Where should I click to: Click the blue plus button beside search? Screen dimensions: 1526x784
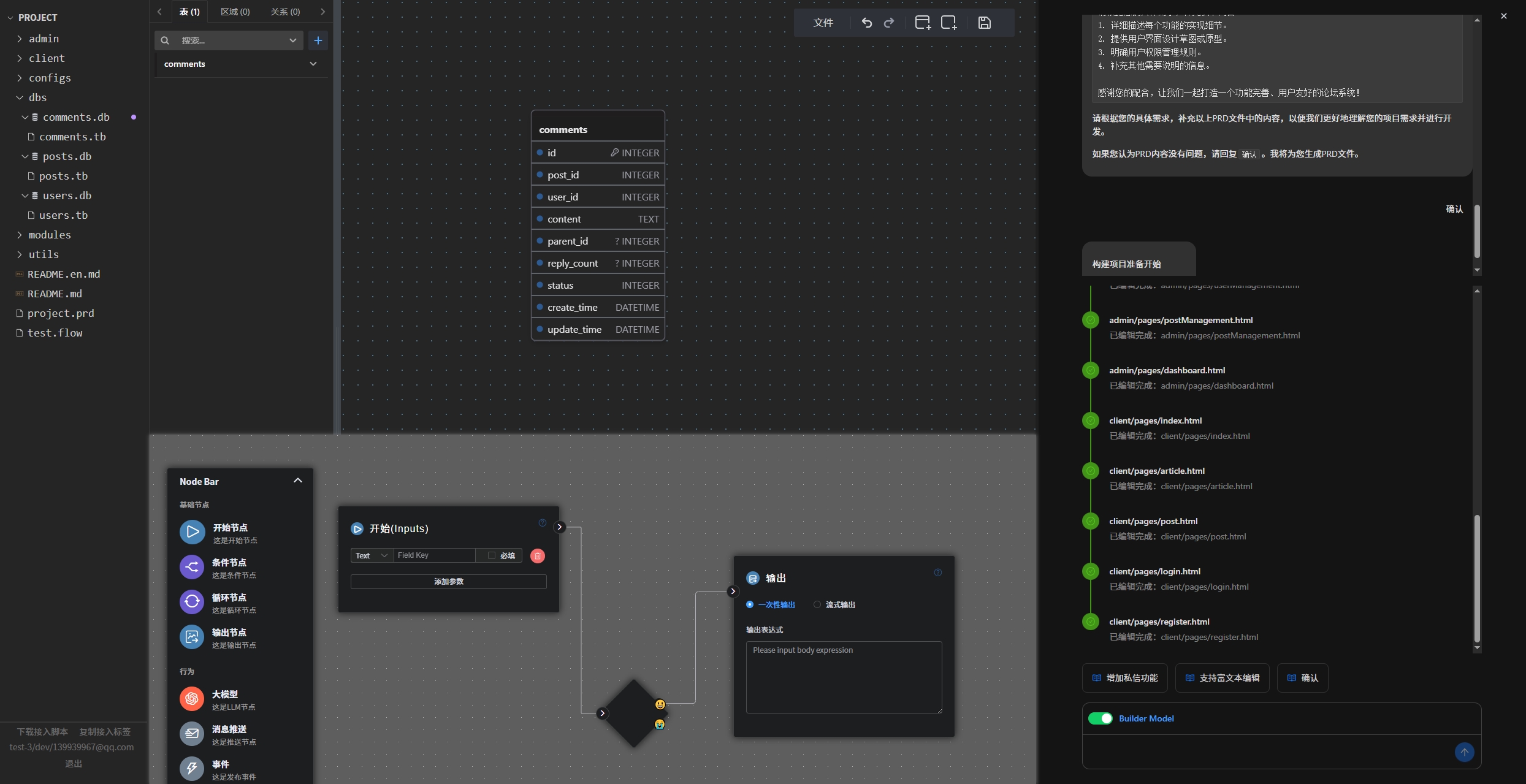click(x=318, y=40)
